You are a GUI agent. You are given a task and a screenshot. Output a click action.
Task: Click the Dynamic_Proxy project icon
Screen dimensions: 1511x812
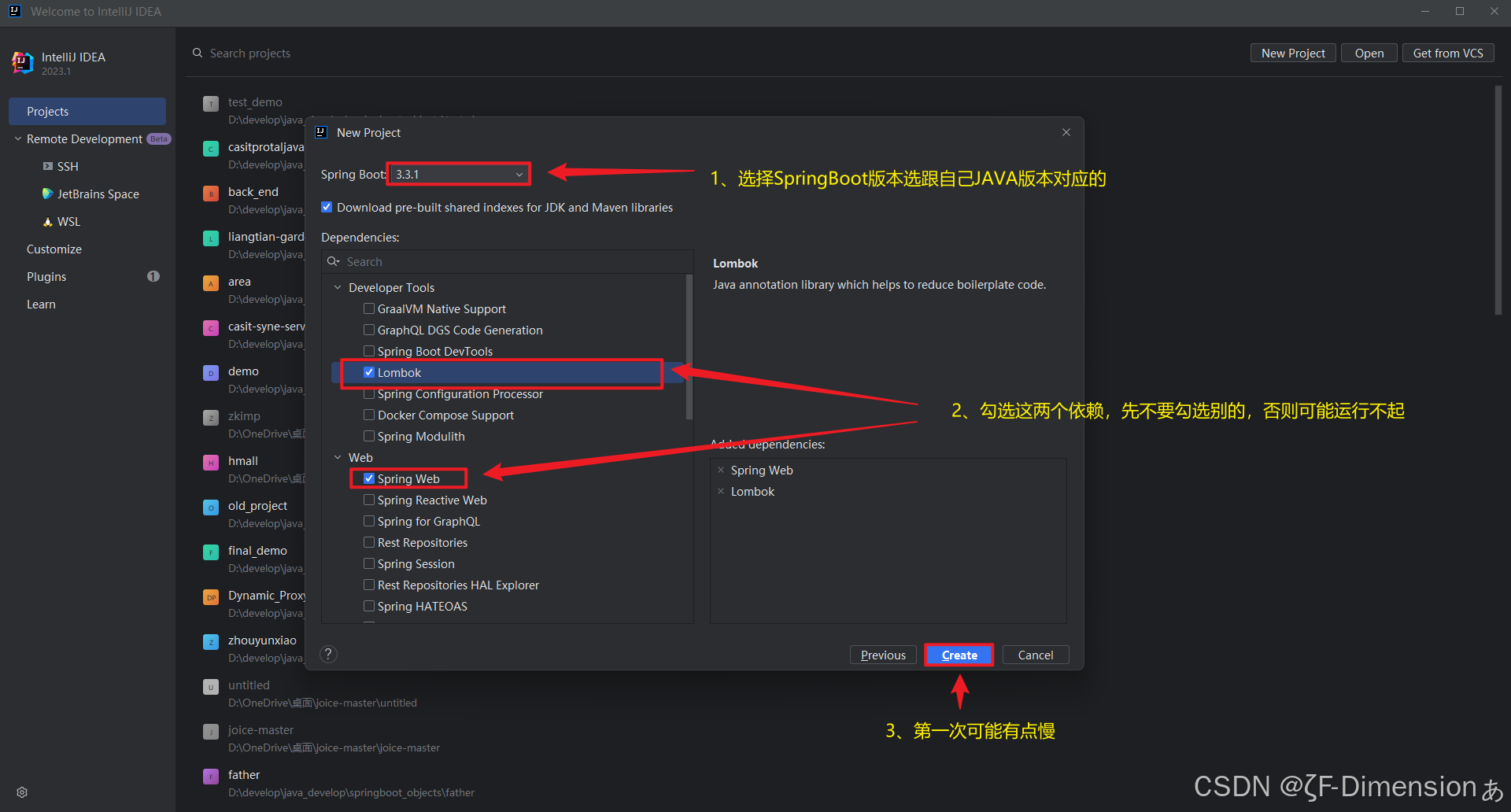pos(211,597)
